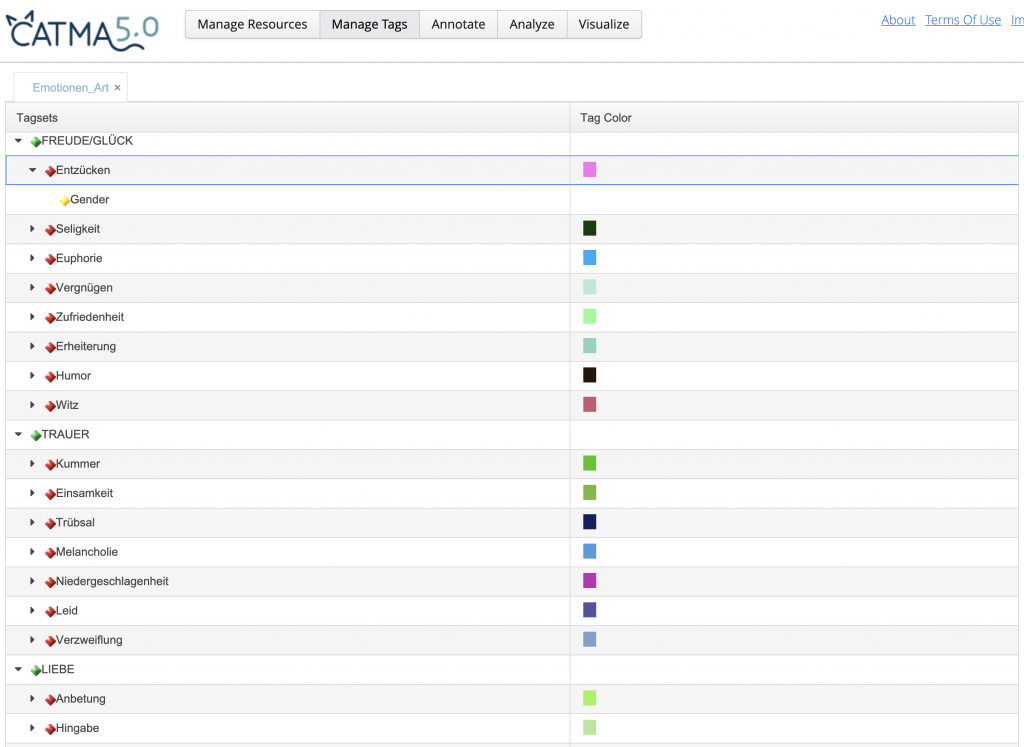
Task: Click the green tagset icon beside TRAUER
Action: (36, 436)
